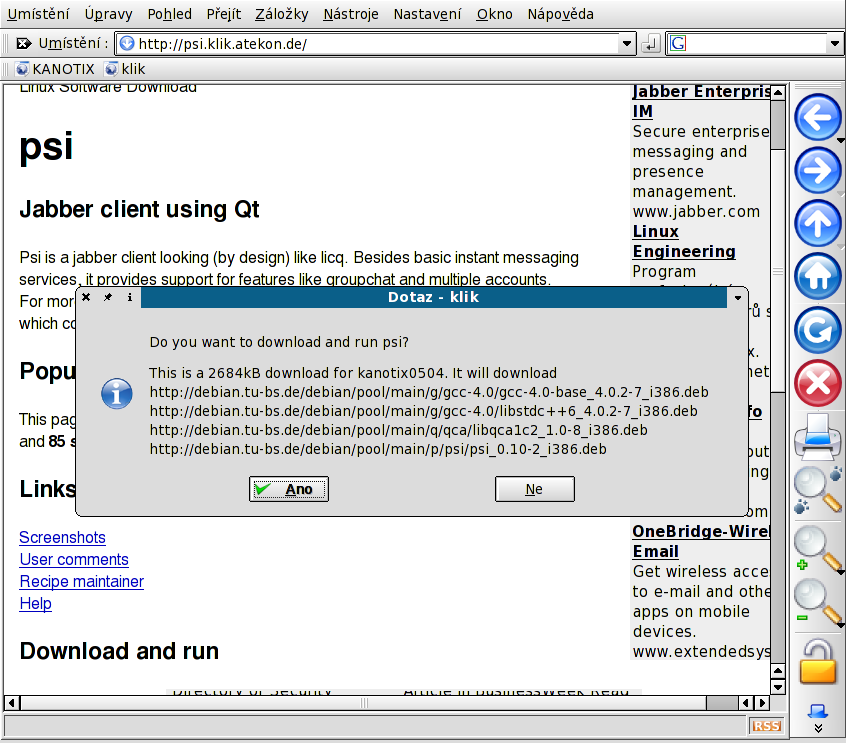
Task: Click the rightmost arrow of horizontal scrollbar
Action: [x=762, y=703]
